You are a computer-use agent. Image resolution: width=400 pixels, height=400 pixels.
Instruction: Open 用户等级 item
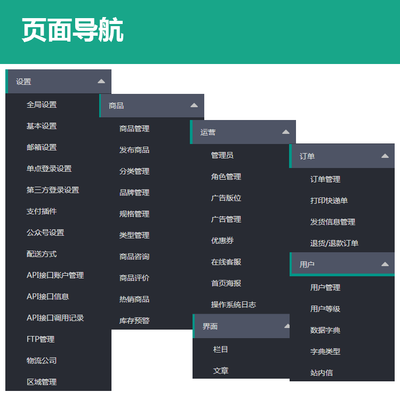(325, 309)
